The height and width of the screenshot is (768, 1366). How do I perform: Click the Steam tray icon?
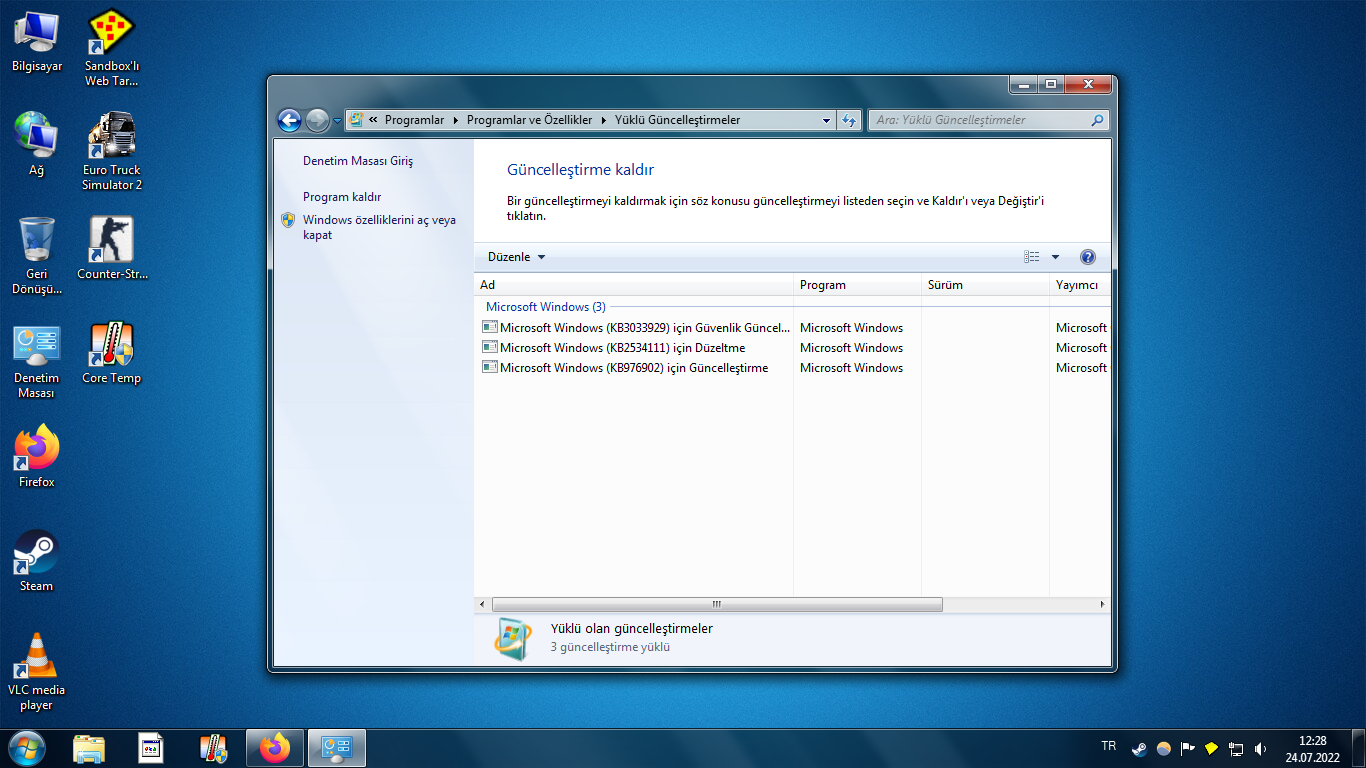(x=1139, y=748)
